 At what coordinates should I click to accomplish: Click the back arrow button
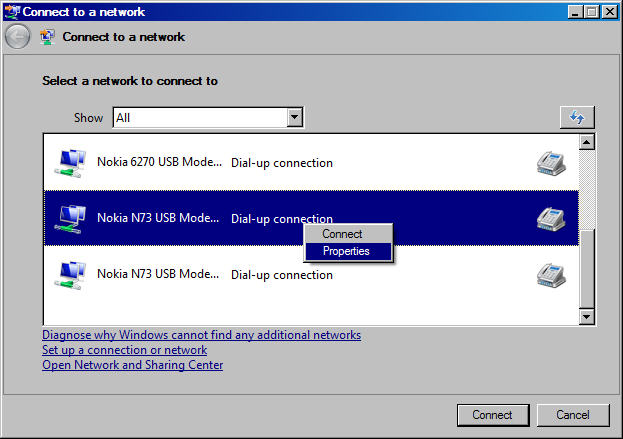click(17, 37)
